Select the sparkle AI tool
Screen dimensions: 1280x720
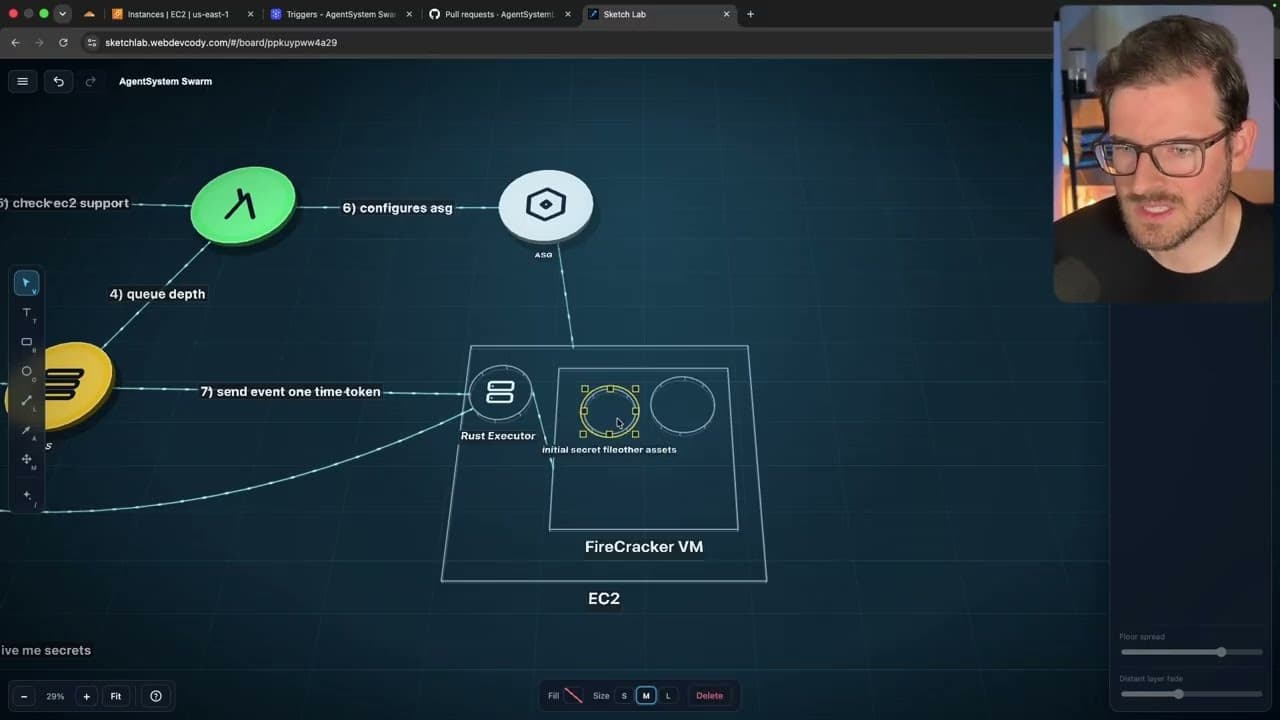[27, 495]
